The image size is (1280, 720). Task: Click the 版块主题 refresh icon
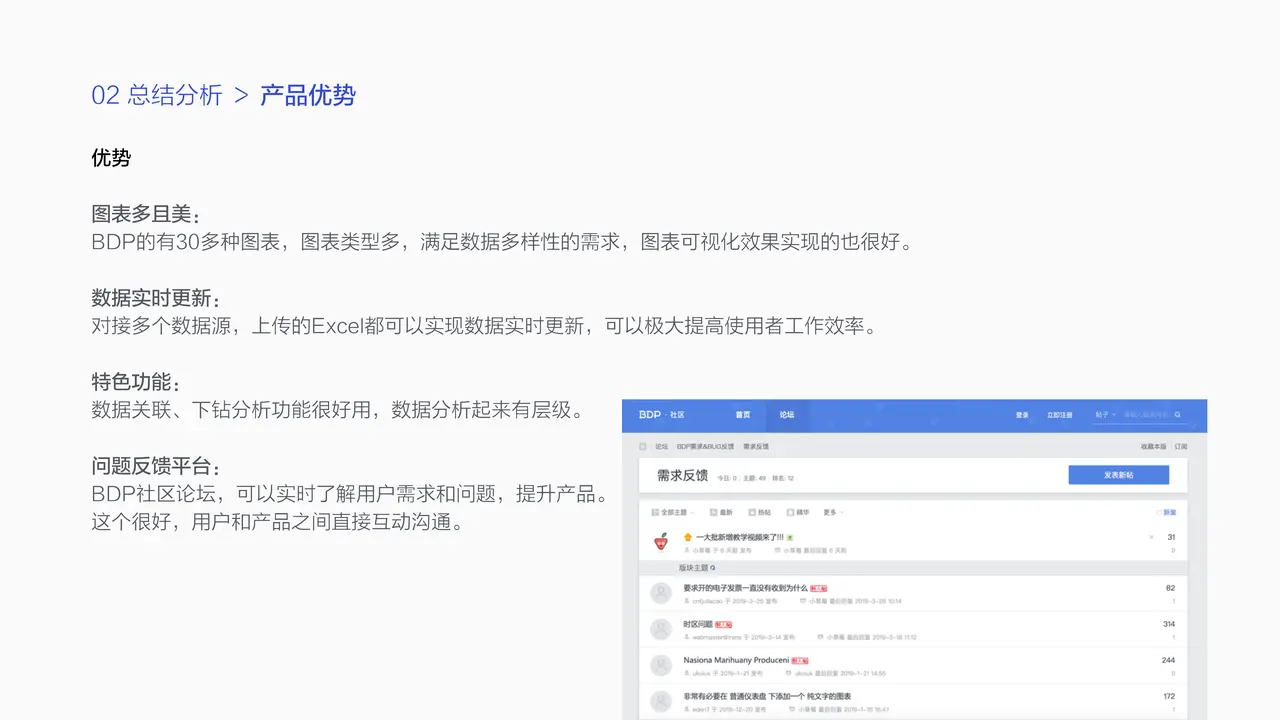[x=713, y=567]
